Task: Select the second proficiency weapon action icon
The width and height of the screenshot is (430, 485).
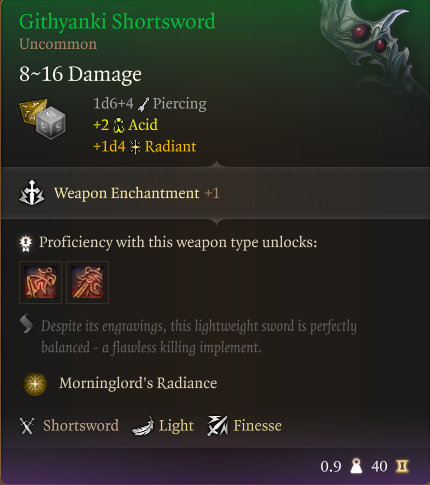Action: pos(87,282)
